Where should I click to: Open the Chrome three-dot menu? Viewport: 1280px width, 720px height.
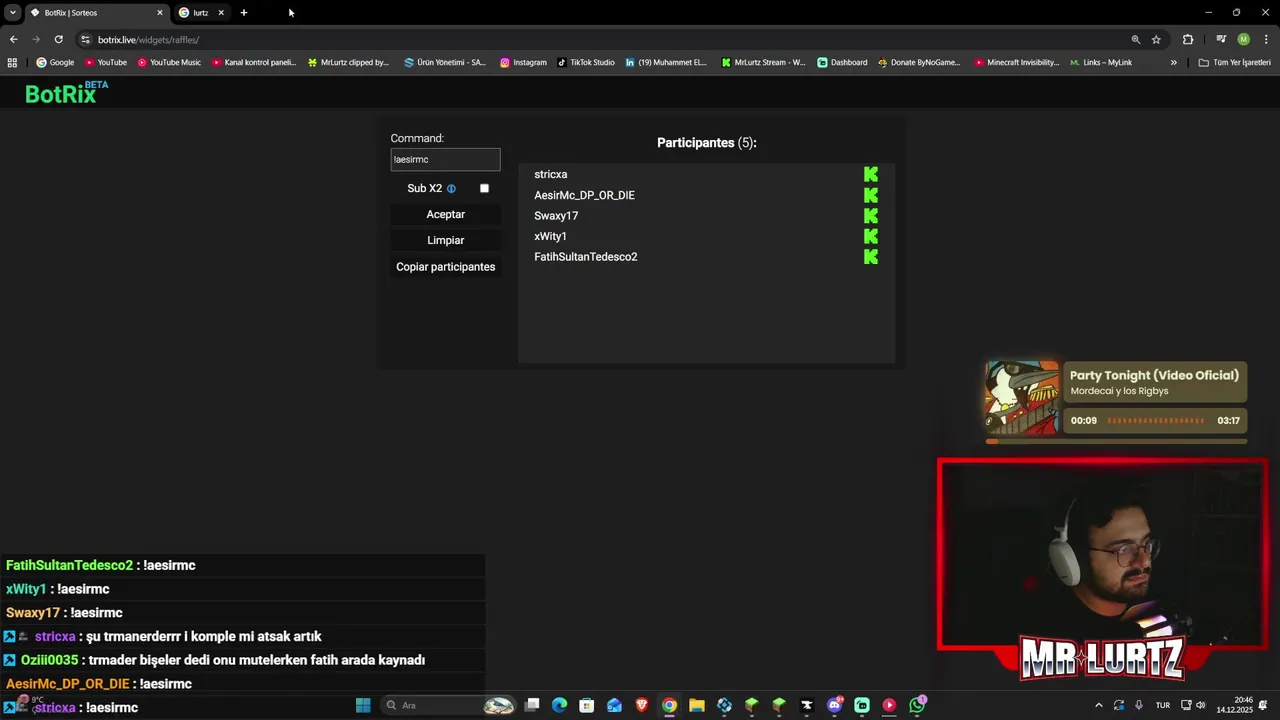[x=1266, y=39]
